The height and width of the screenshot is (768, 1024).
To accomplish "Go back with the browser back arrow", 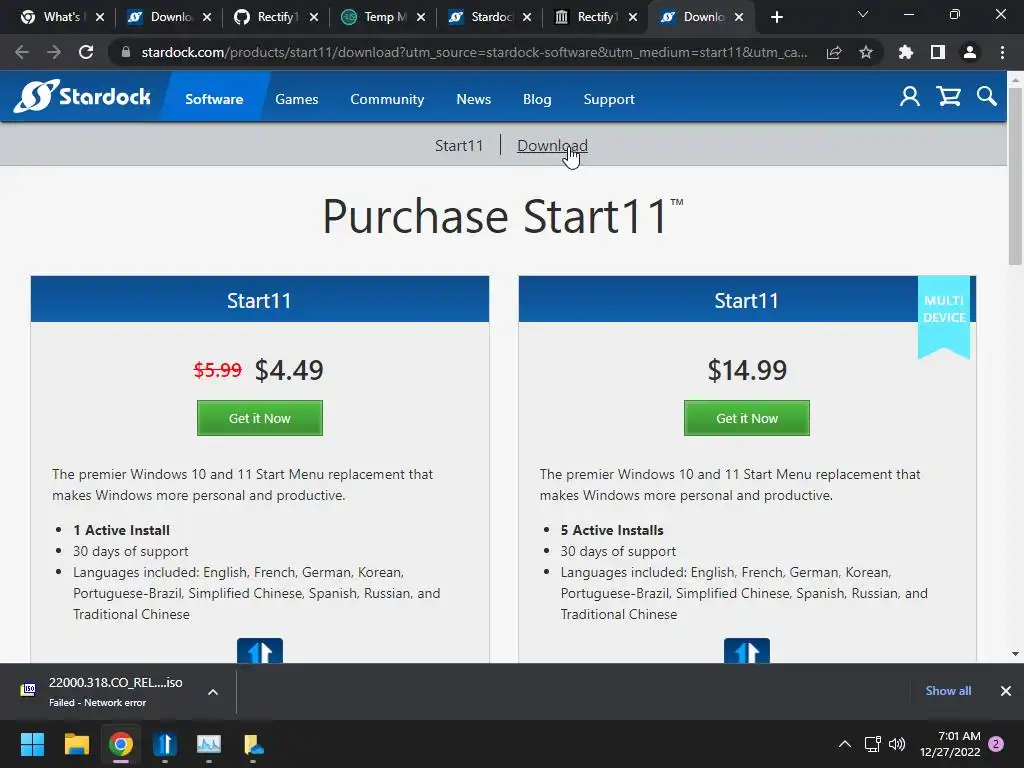I will coord(22,52).
